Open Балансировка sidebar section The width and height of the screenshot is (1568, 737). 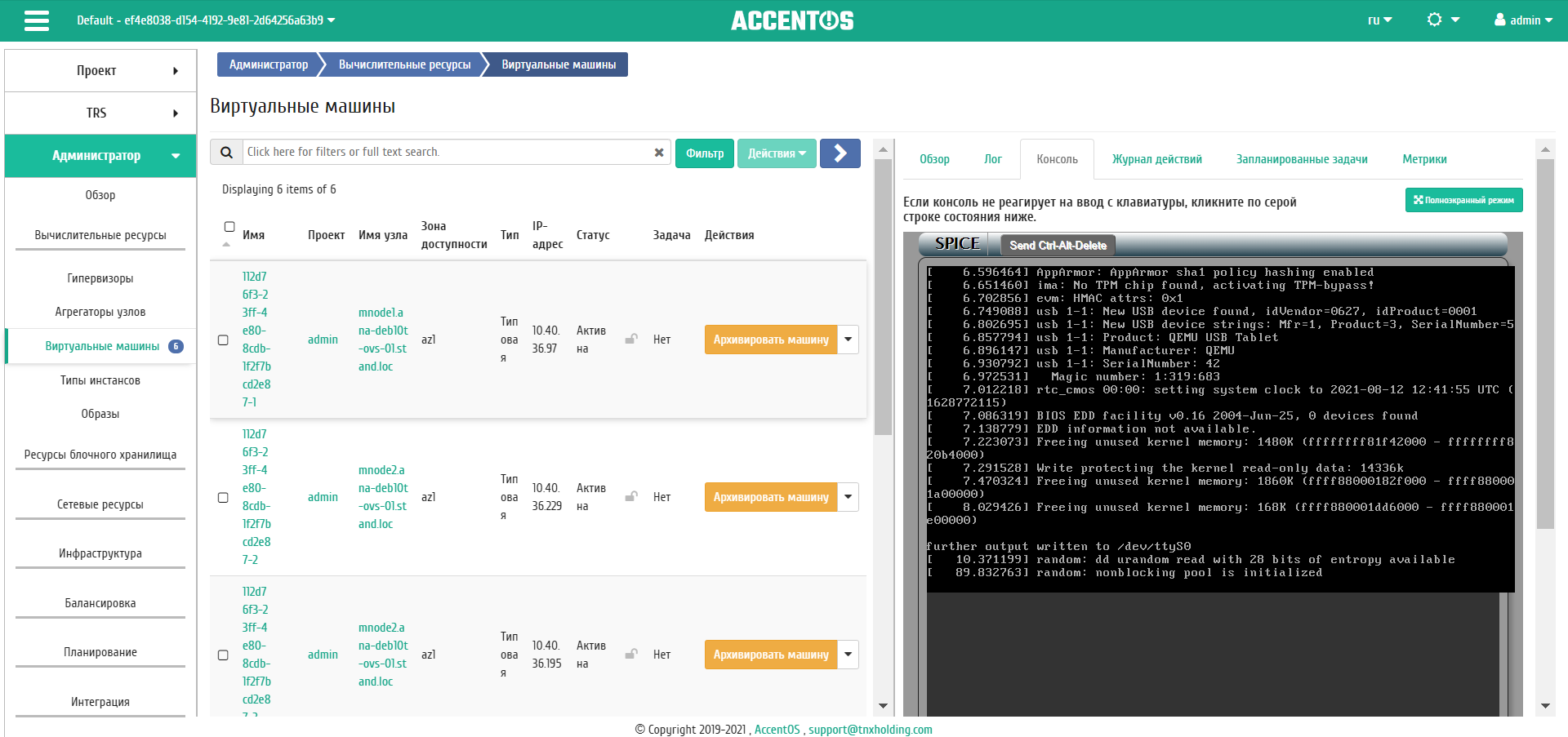tap(100, 603)
